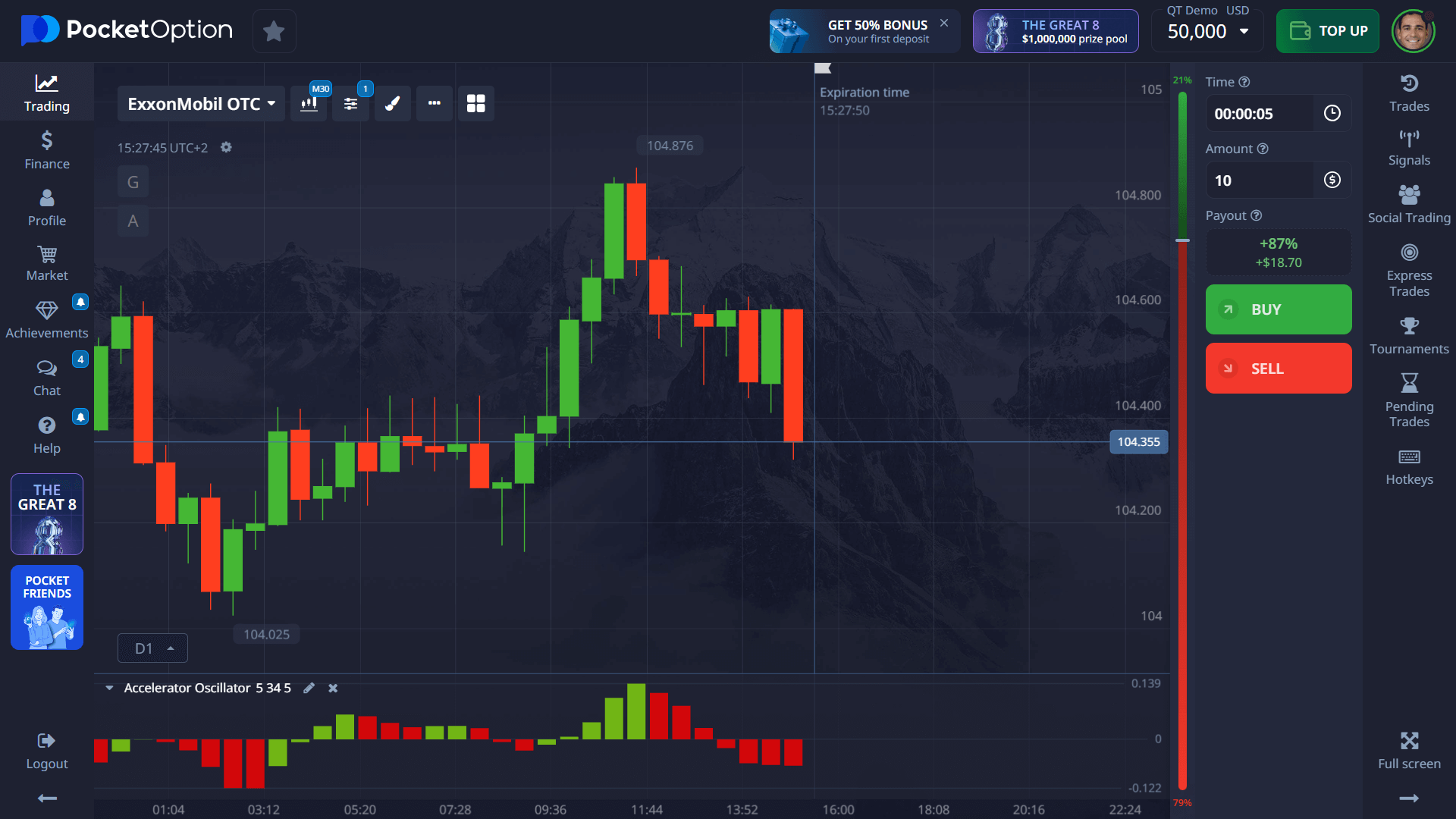This screenshot has height=819, width=1456.
Task: Open D1 timeframe selector
Action: pyautogui.click(x=152, y=648)
